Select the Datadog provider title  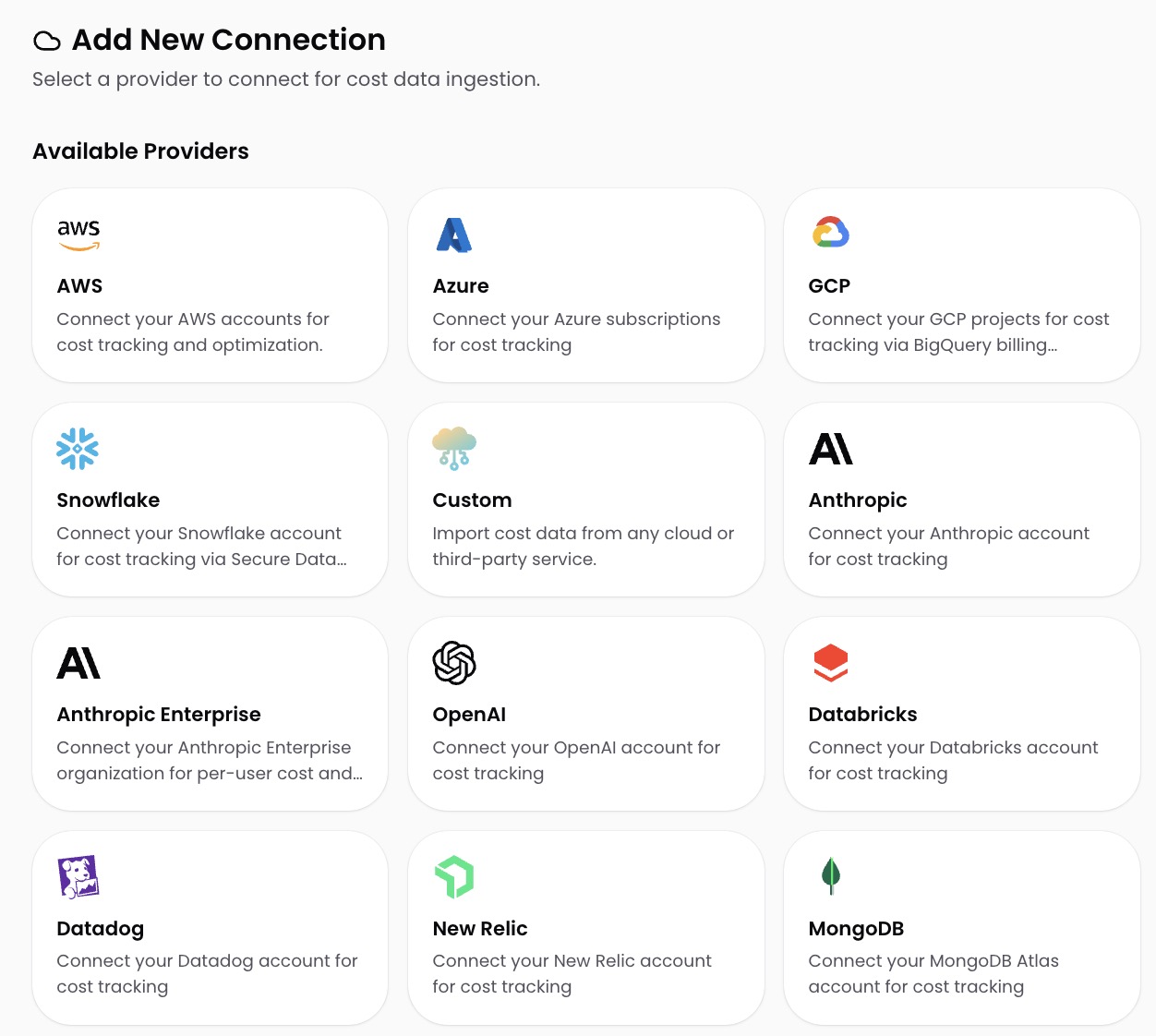101,929
